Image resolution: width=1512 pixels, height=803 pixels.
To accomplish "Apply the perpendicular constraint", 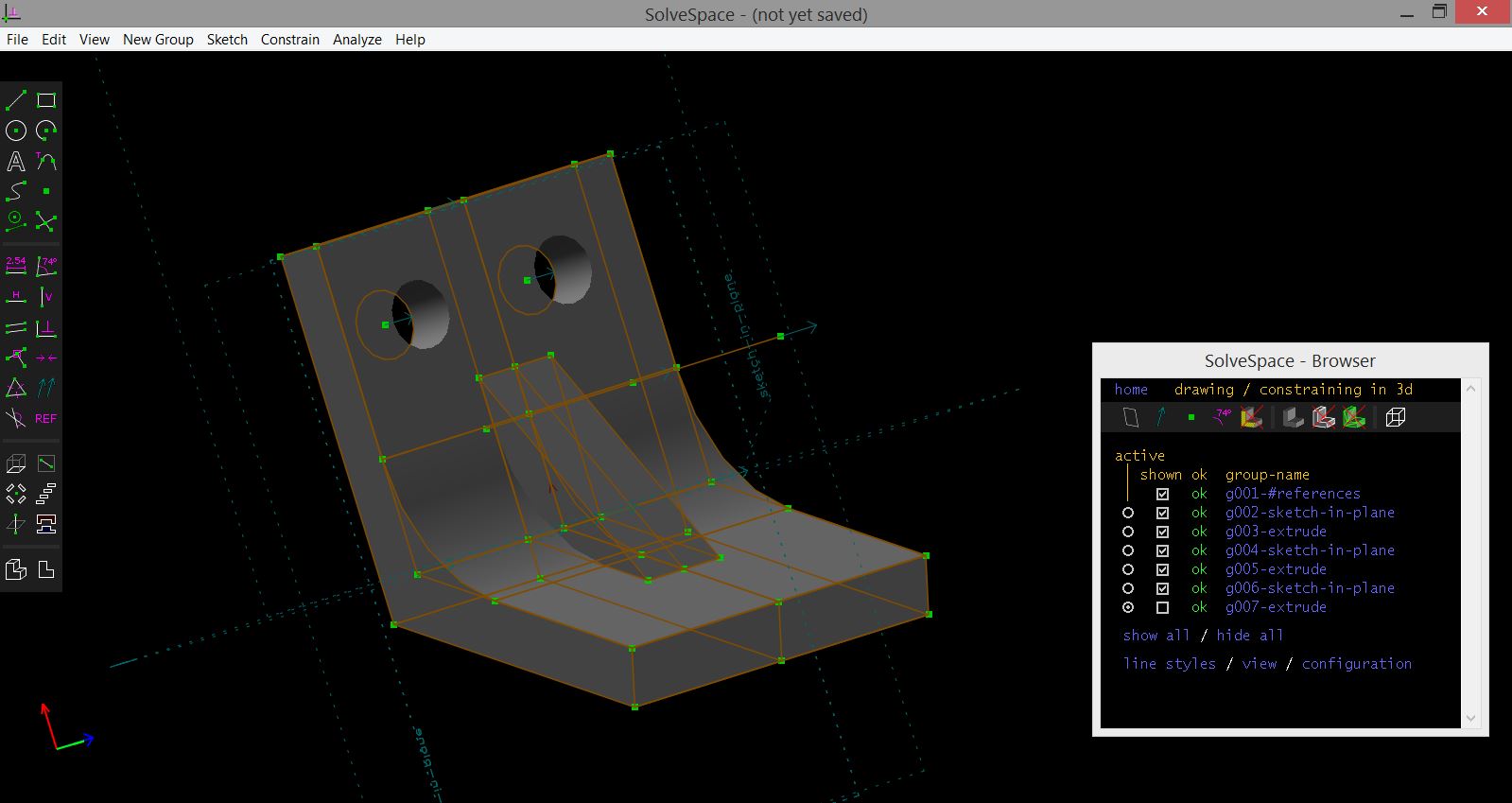I will tap(46, 328).
